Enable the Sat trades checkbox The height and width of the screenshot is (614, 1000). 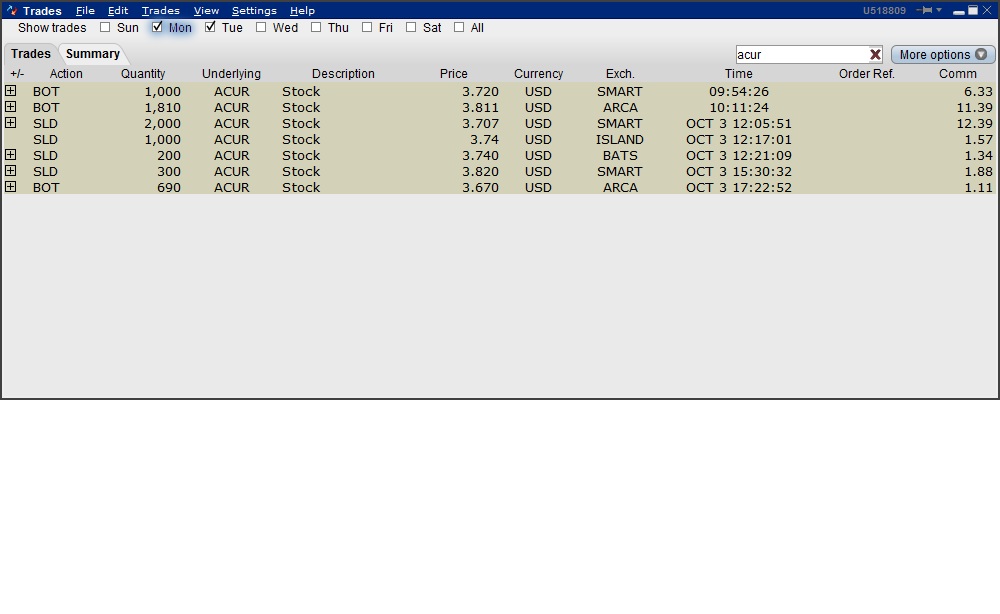pos(411,27)
